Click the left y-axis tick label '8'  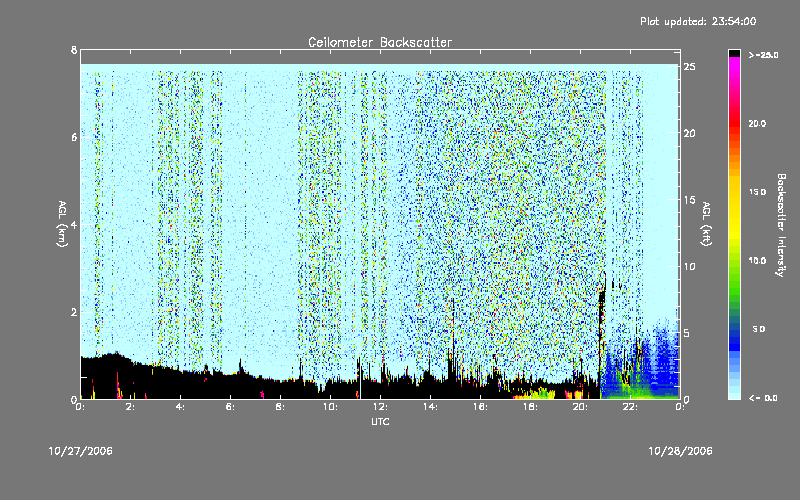74,50
